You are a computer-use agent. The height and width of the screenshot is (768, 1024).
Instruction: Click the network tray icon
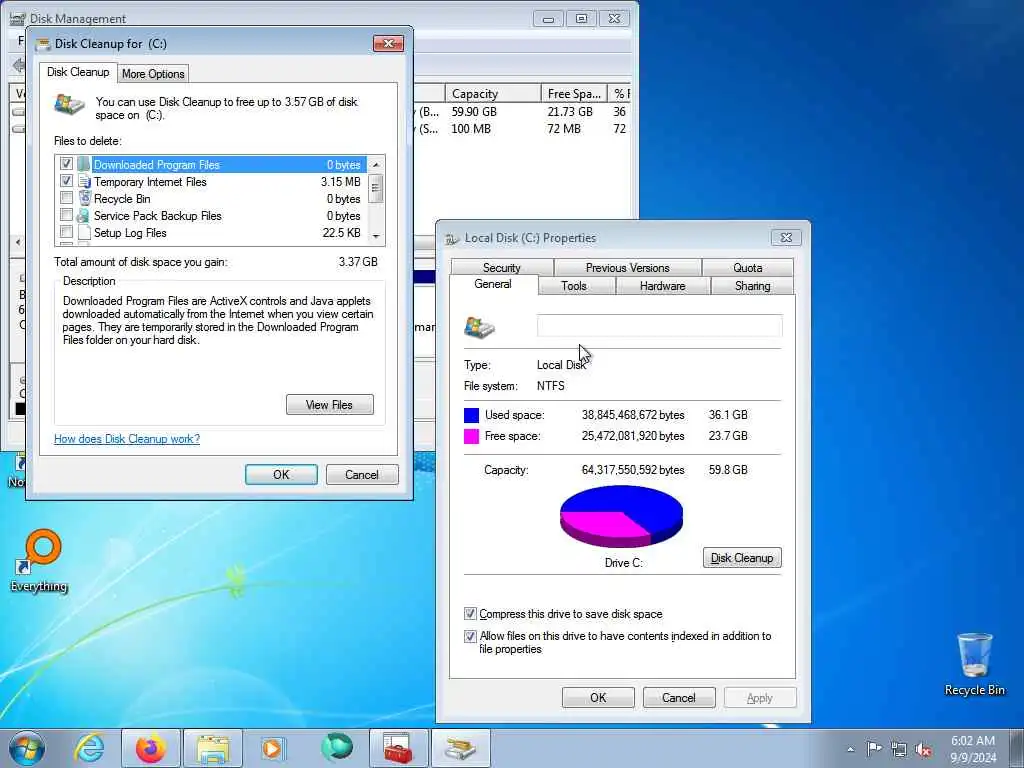coord(899,750)
